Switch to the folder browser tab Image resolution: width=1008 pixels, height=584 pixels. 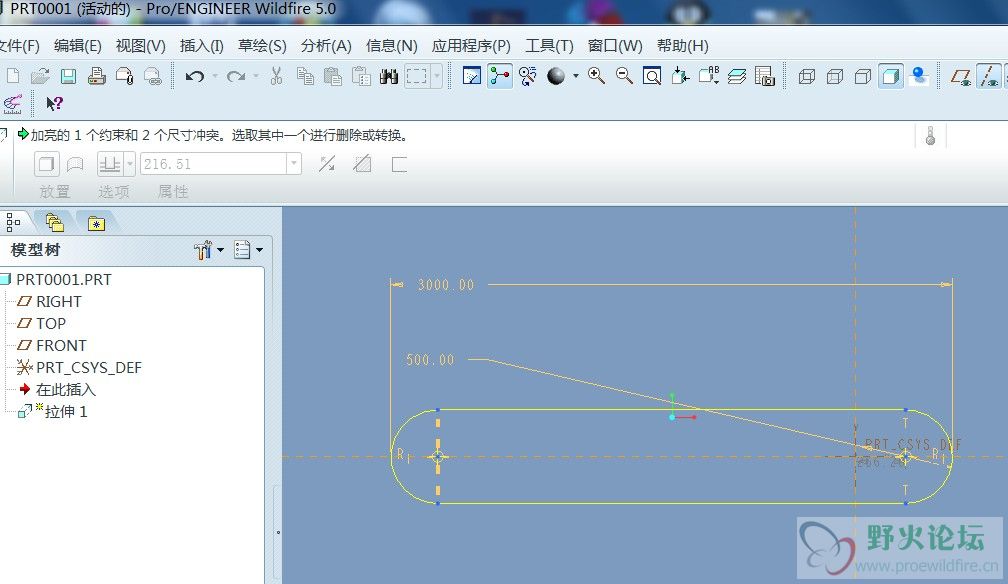[55, 223]
